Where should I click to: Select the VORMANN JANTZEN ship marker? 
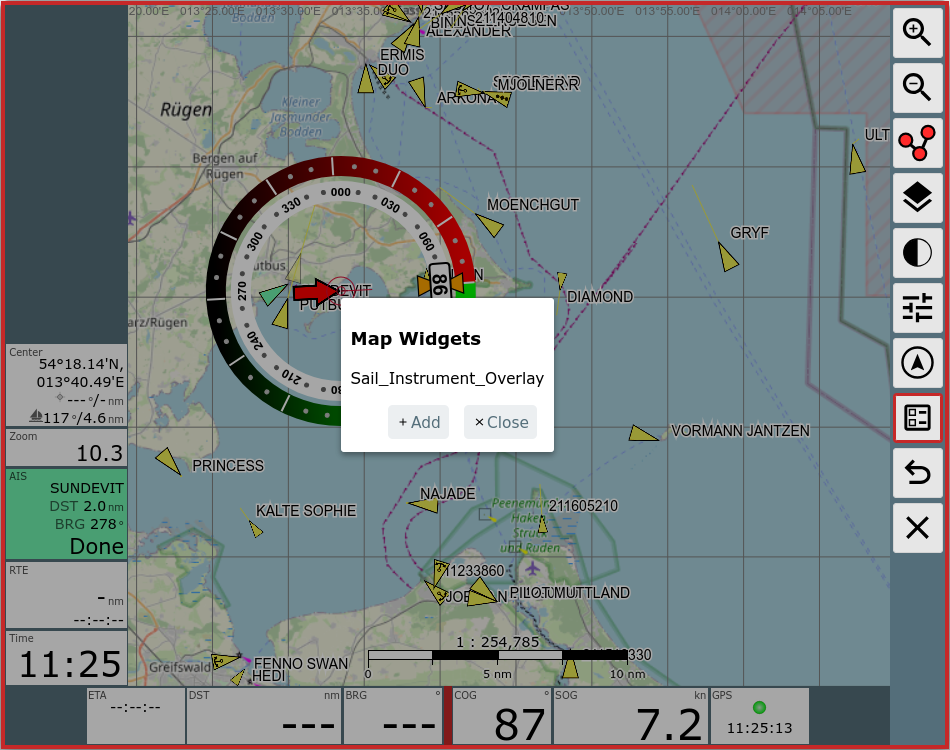643,434
